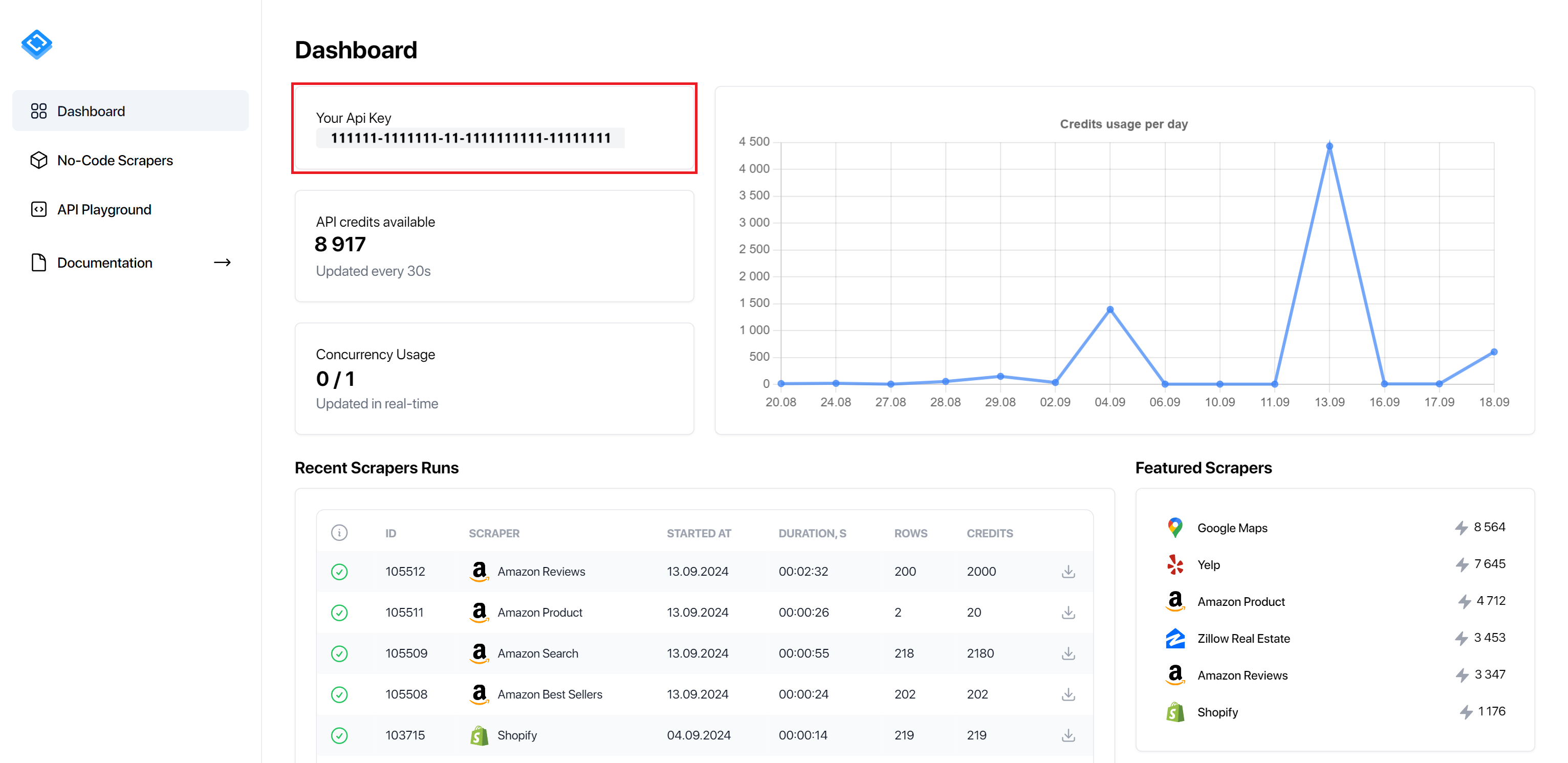Click the Zillow logo icon
This screenshot has height=763, width=1568.
pos(1175,638)
